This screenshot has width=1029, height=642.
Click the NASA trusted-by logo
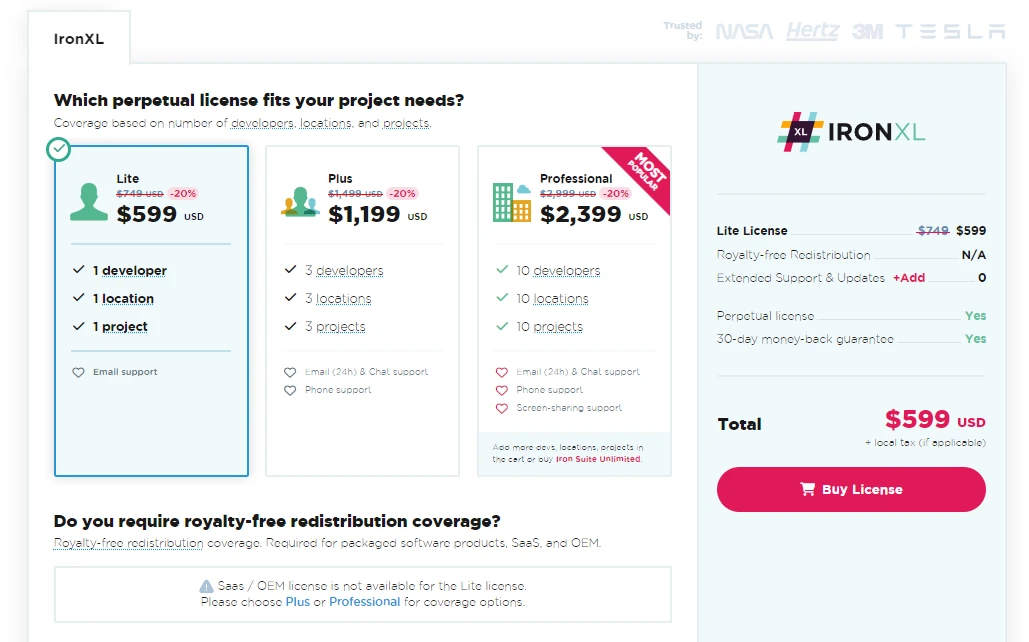coord(744,32)
